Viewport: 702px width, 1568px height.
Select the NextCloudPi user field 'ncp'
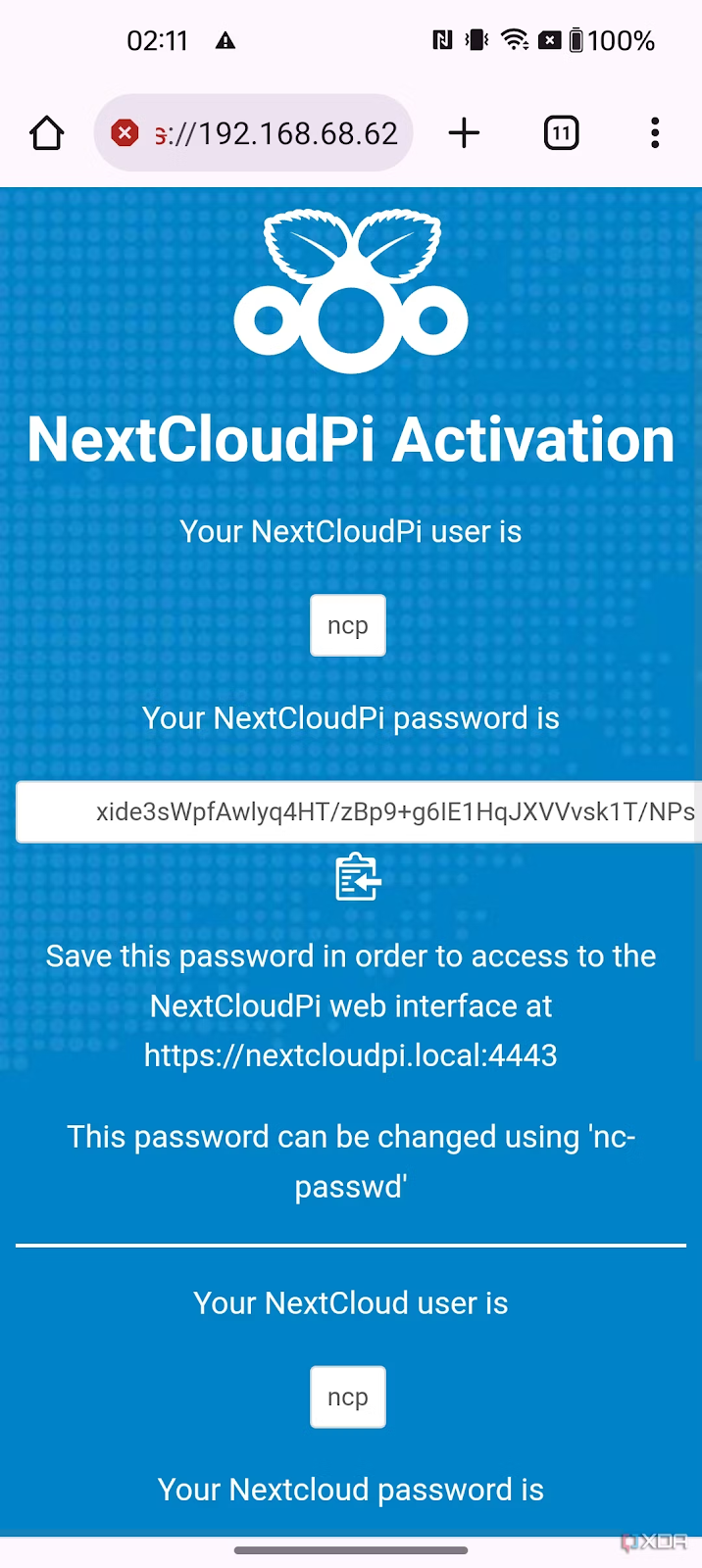[x=348, y=625]
